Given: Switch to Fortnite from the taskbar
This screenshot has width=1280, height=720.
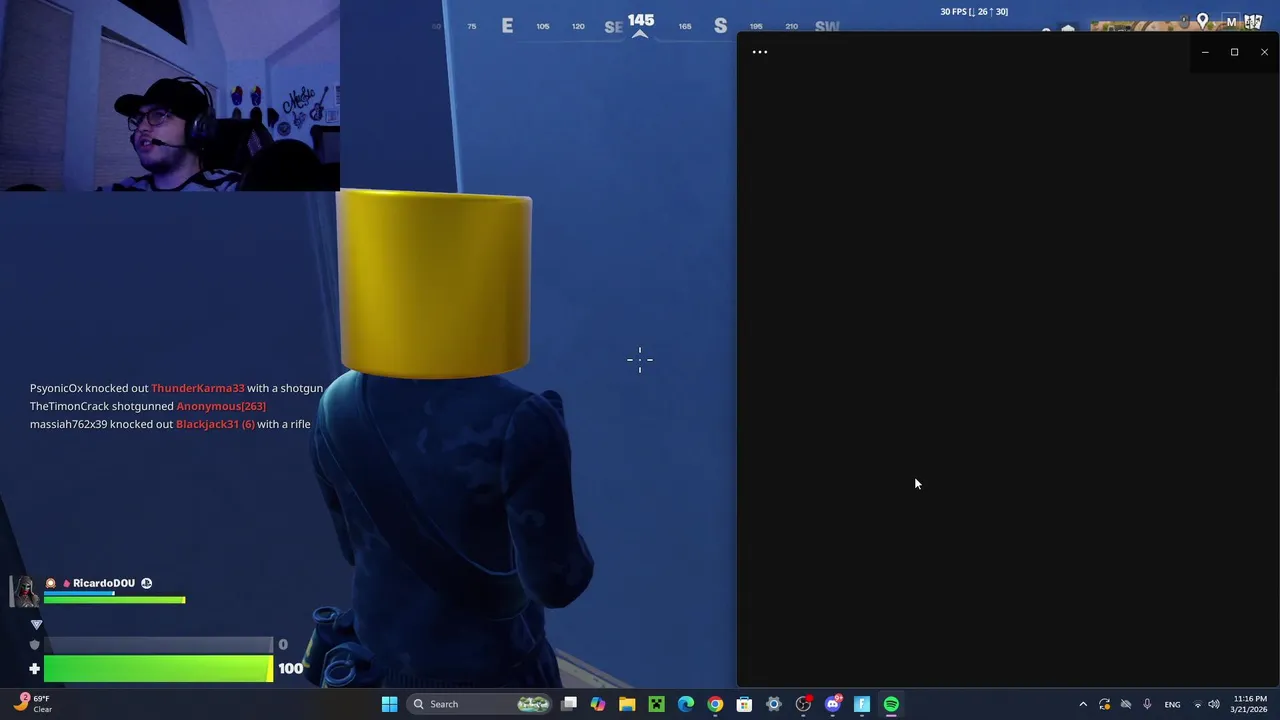Looking at the screenshot, I should coord(861,704).
